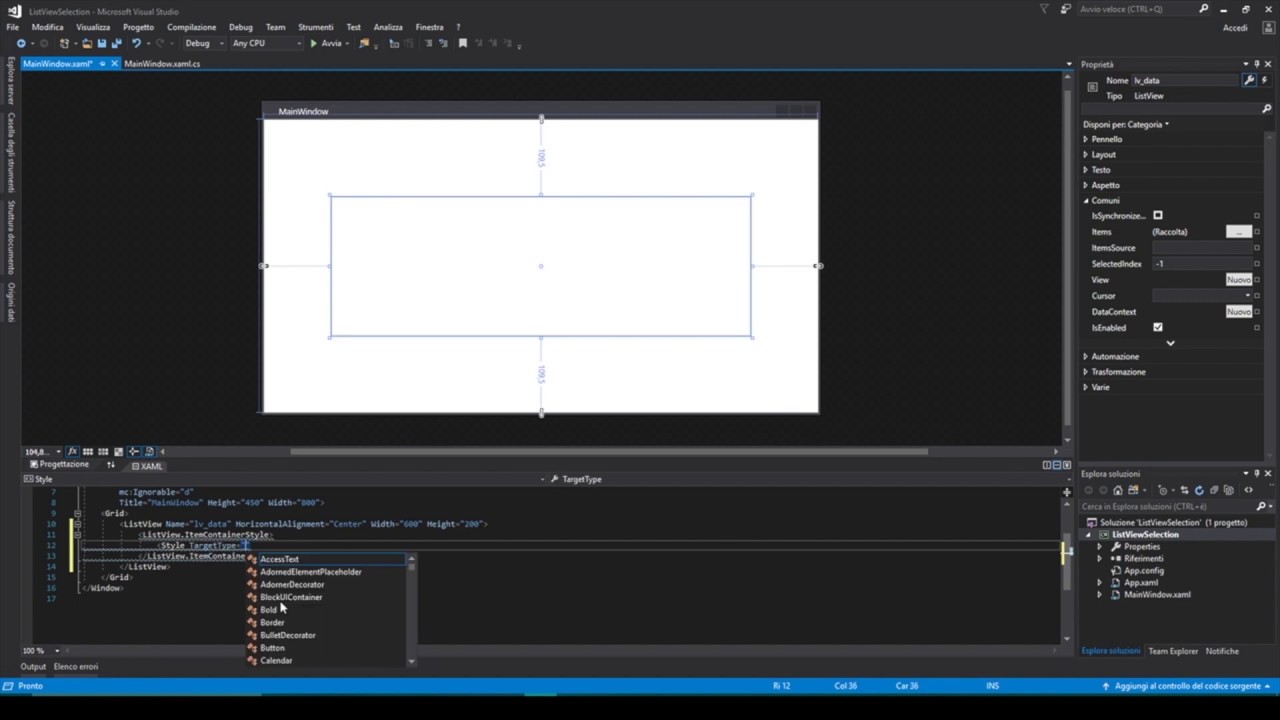Open the Any CPU platform dropdown
Screen dimensions: 1280x720
(297, 43)
